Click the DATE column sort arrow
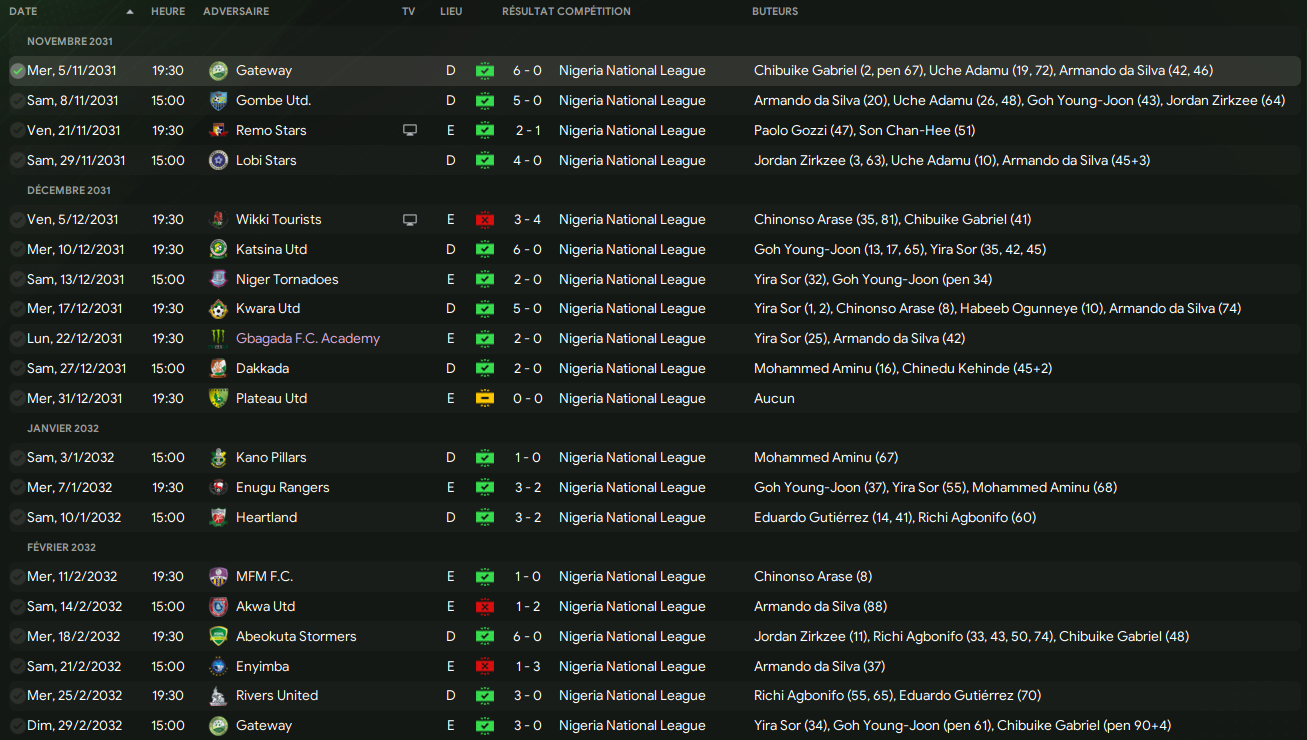Image resolution: width=1307 pixels, height=740 pixels. 130,12
